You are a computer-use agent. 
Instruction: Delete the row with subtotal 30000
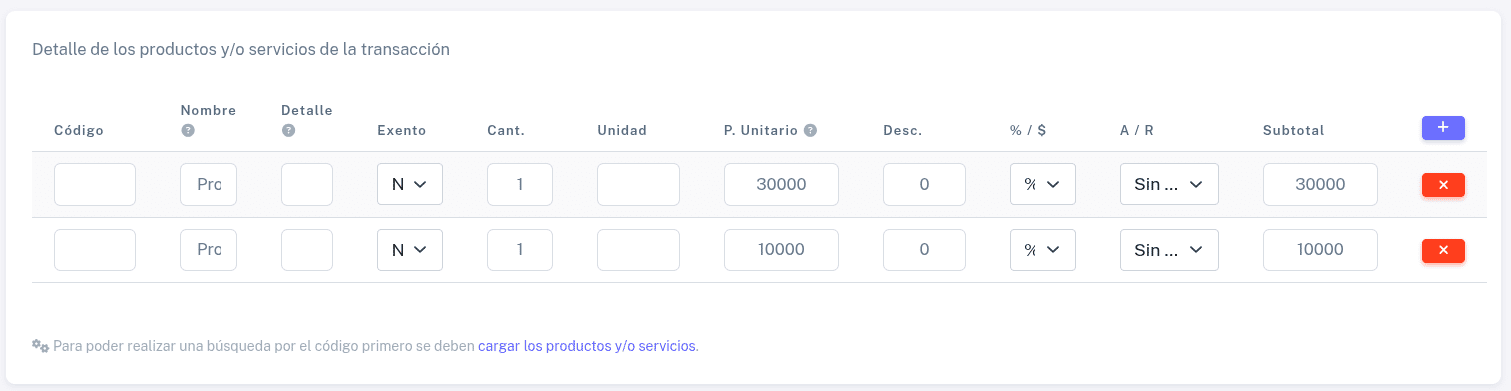coord(1443,185)
